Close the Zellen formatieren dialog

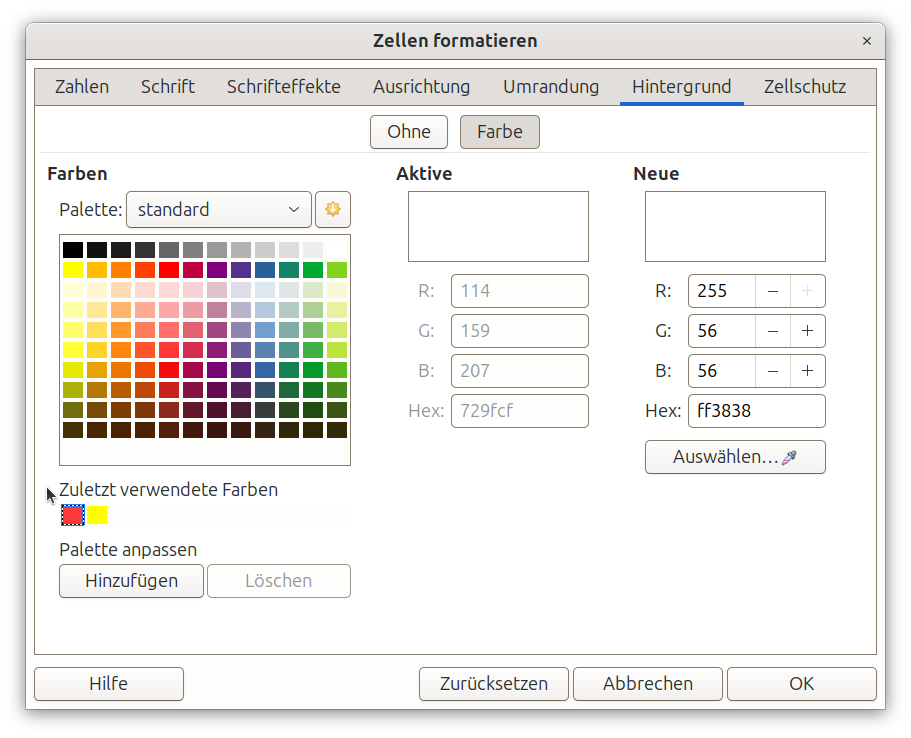(x=866, y=41)
